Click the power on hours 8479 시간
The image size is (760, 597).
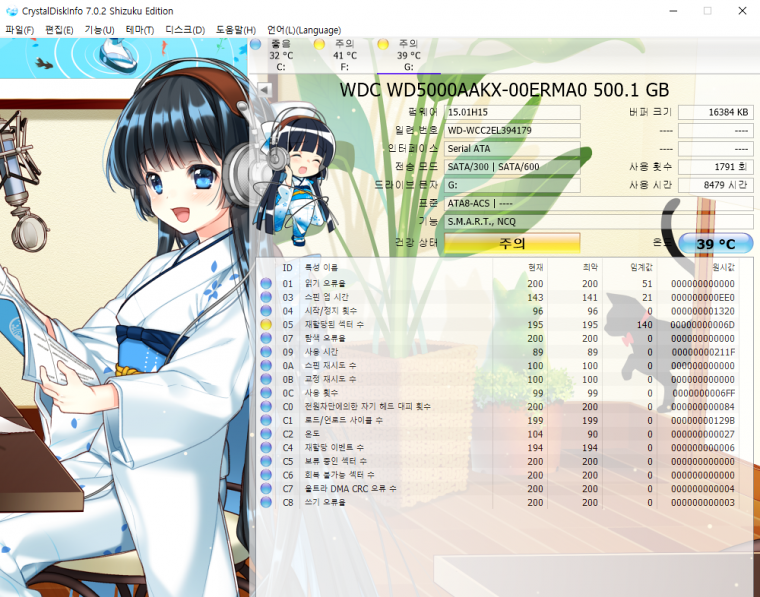point(716,185)
